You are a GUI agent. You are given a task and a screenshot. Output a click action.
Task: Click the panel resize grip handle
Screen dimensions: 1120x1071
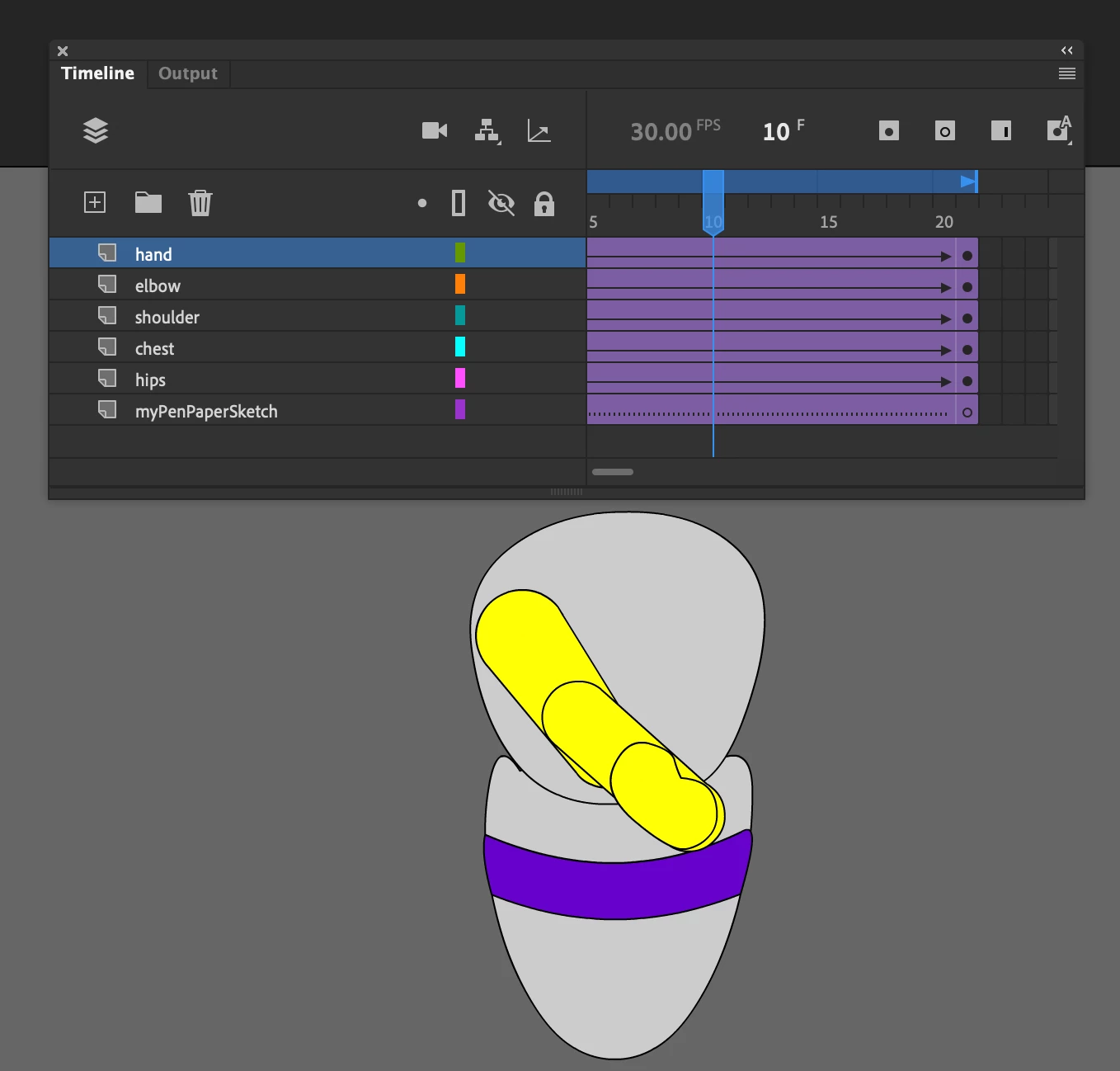click(567, 492)
